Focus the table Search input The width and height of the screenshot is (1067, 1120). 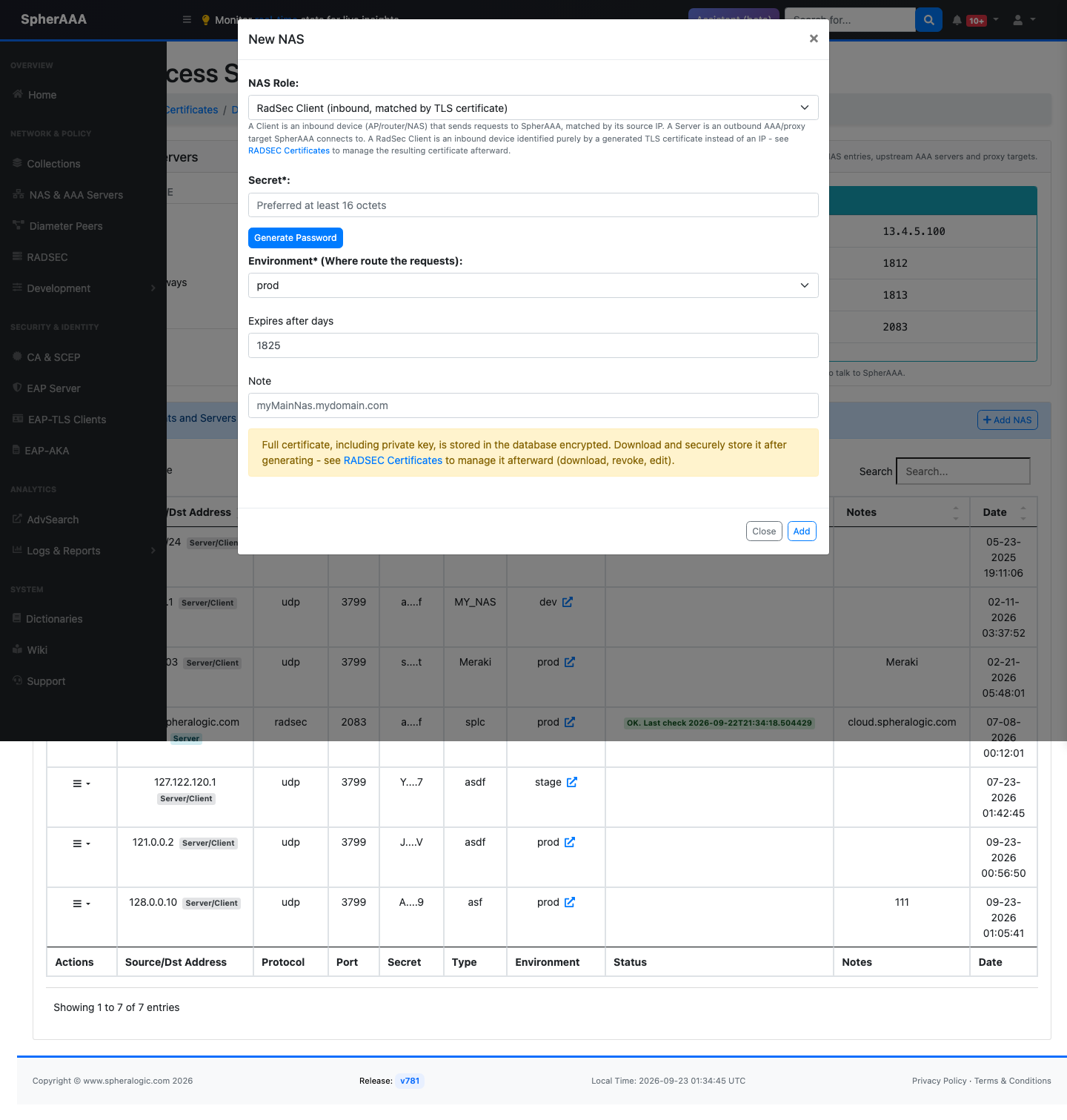point(963,471)
